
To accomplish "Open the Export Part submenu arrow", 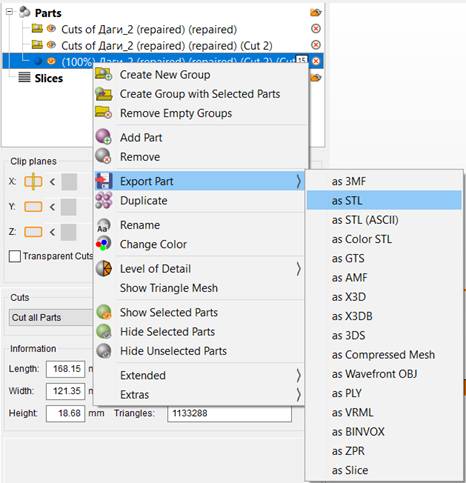I will 298,181.
